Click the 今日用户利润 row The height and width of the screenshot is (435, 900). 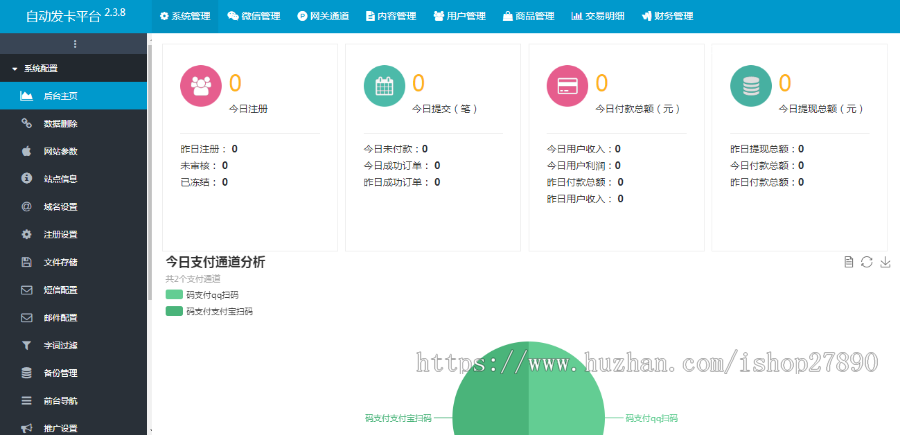583,166
